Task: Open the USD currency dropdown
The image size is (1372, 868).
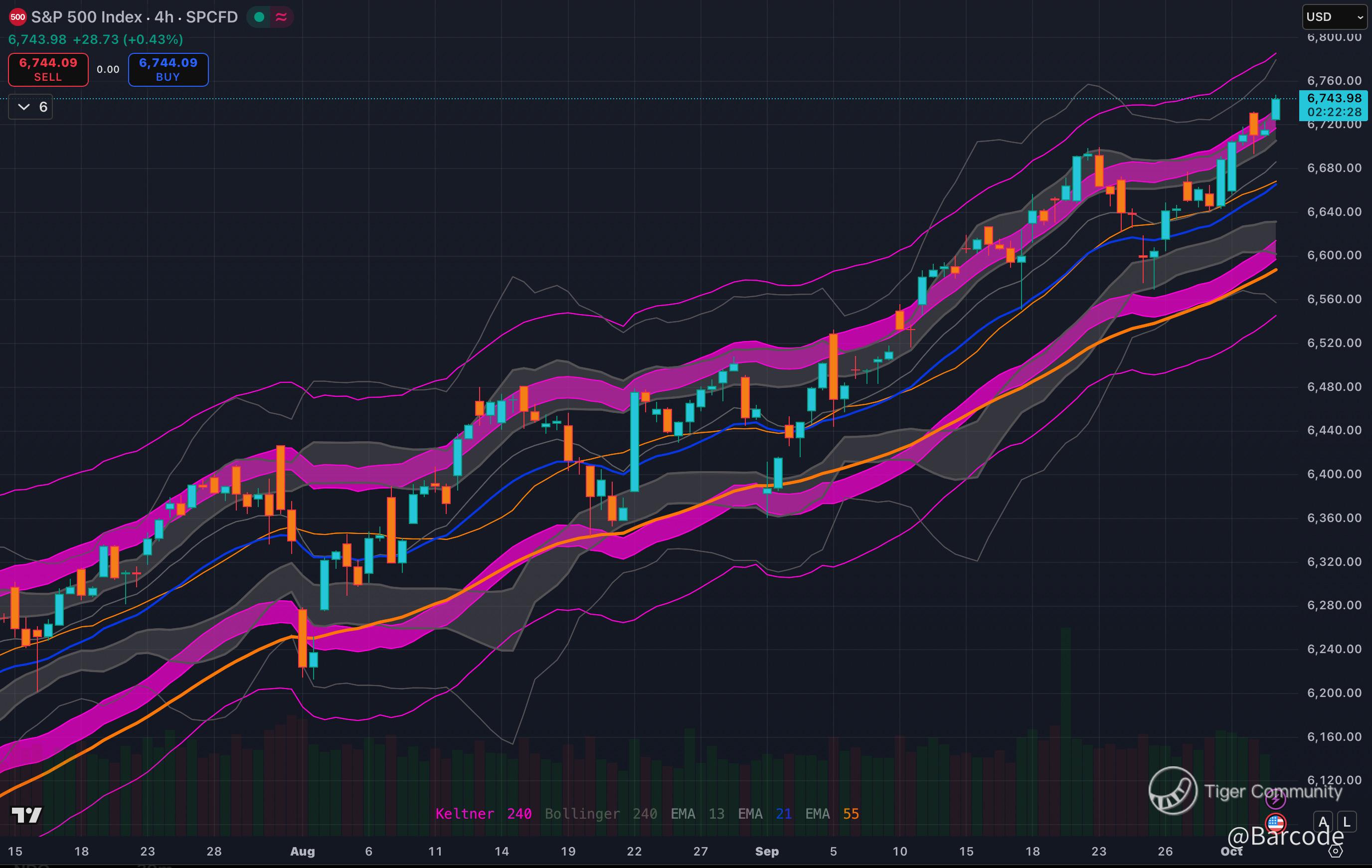Action: pos(1335,17)
